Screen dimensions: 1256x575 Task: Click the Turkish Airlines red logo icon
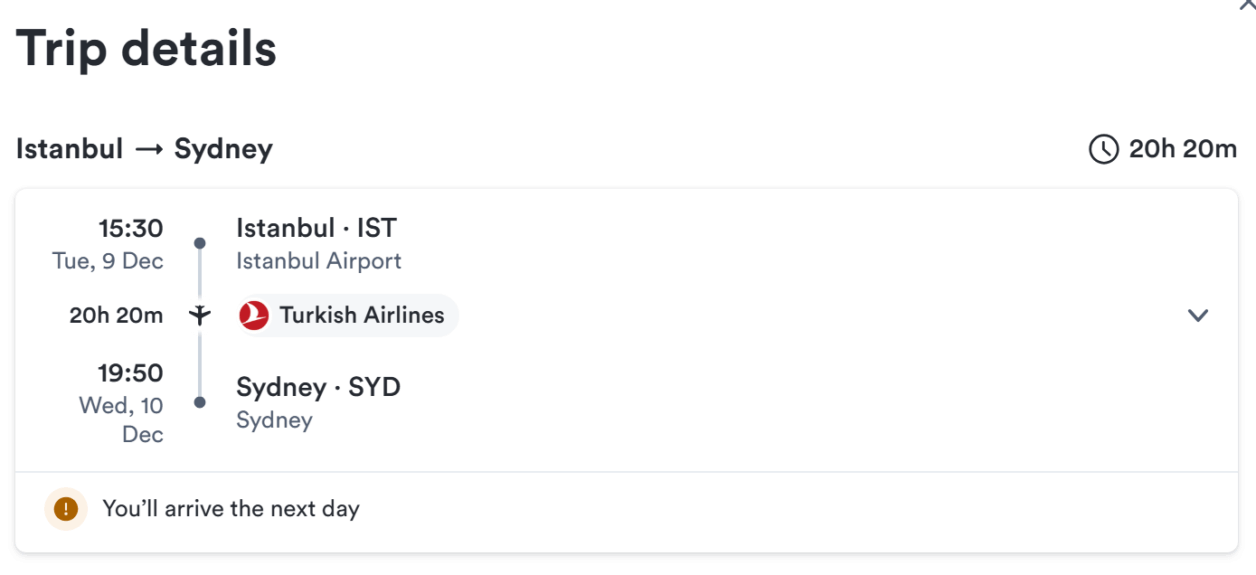tap(254, 315)
